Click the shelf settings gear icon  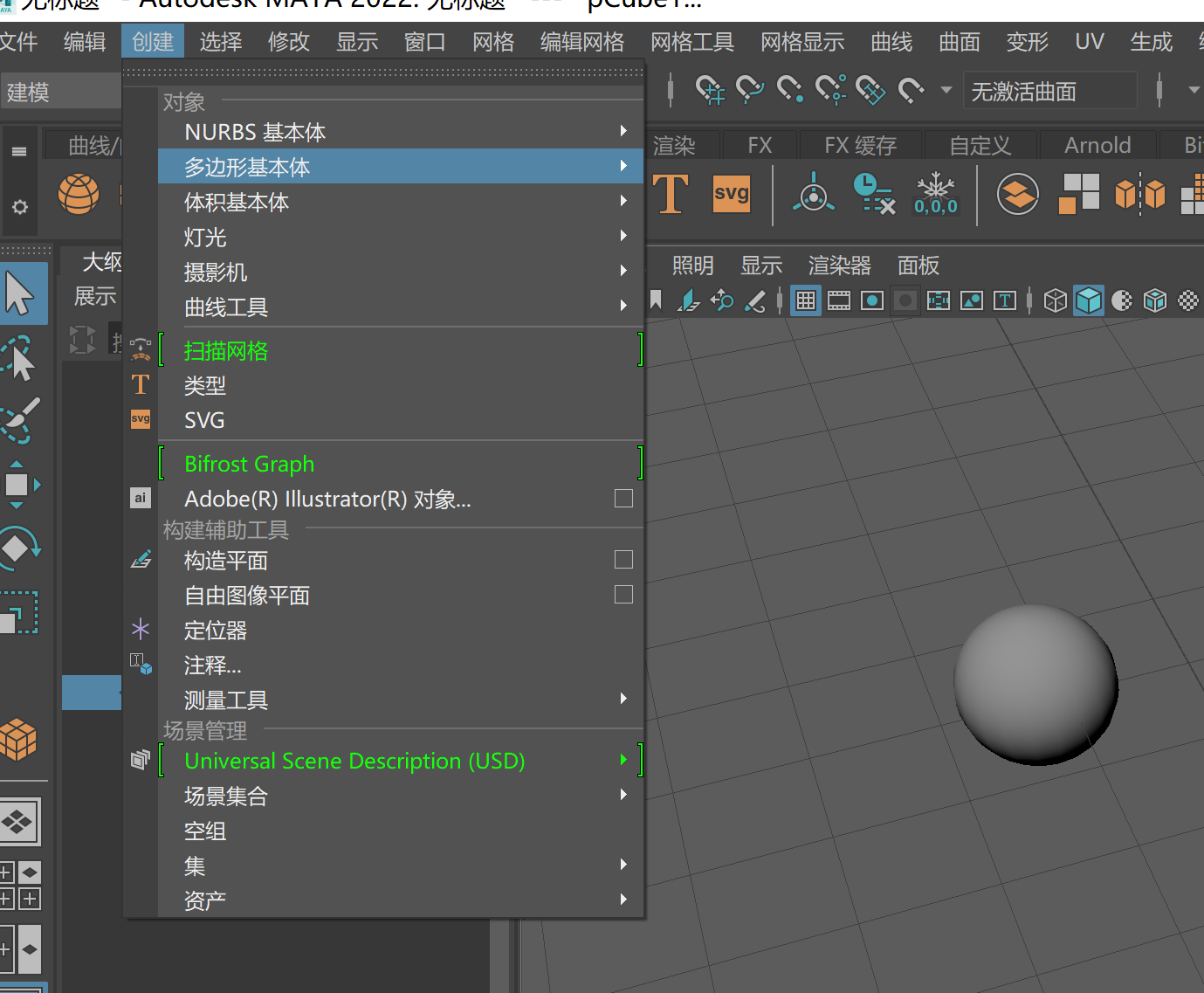pyautogui.click(x=19, y=207)
